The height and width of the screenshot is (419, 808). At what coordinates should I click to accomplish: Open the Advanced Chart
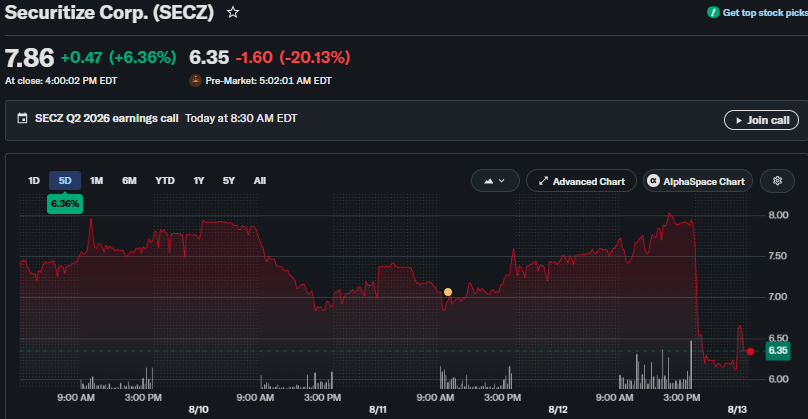[581, 181]
